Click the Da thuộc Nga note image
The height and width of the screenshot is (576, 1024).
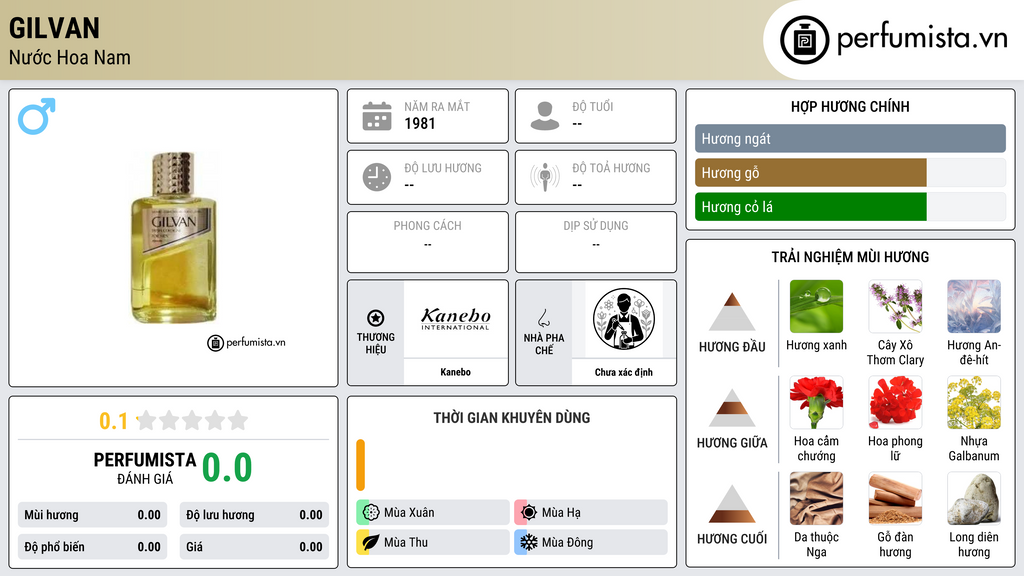pos(816,498)
